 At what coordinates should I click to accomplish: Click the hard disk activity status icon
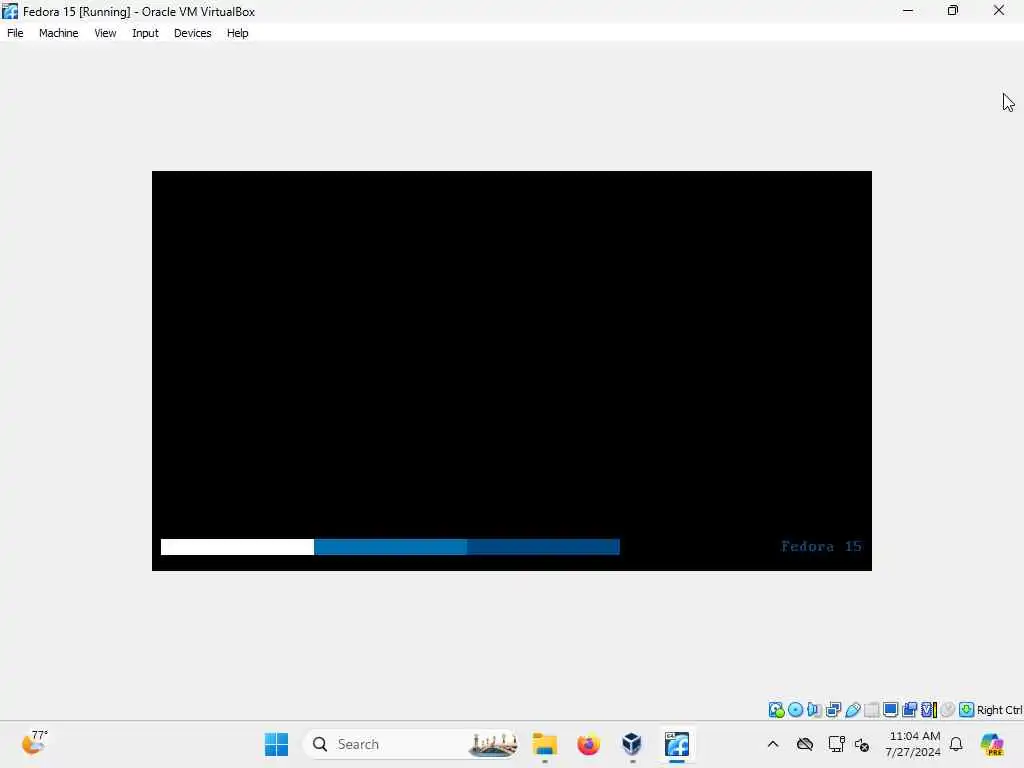click(x=776, y=710)
